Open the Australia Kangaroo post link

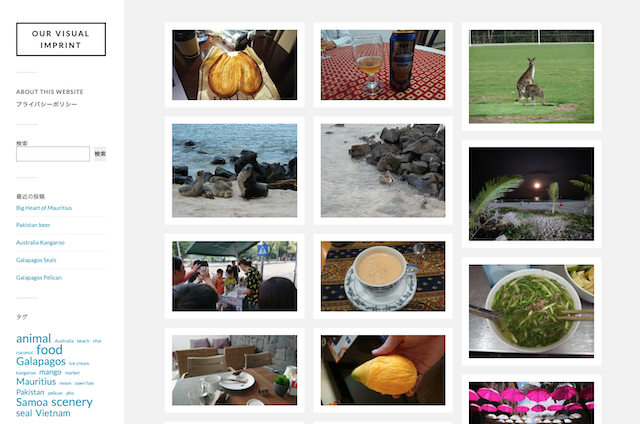pyautogui.click(x=40, y=242)
